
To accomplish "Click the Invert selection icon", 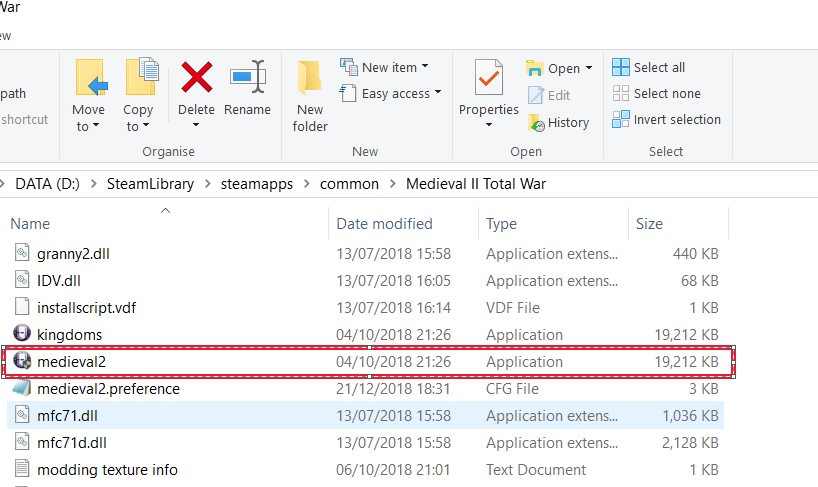I will coord(621,119).
